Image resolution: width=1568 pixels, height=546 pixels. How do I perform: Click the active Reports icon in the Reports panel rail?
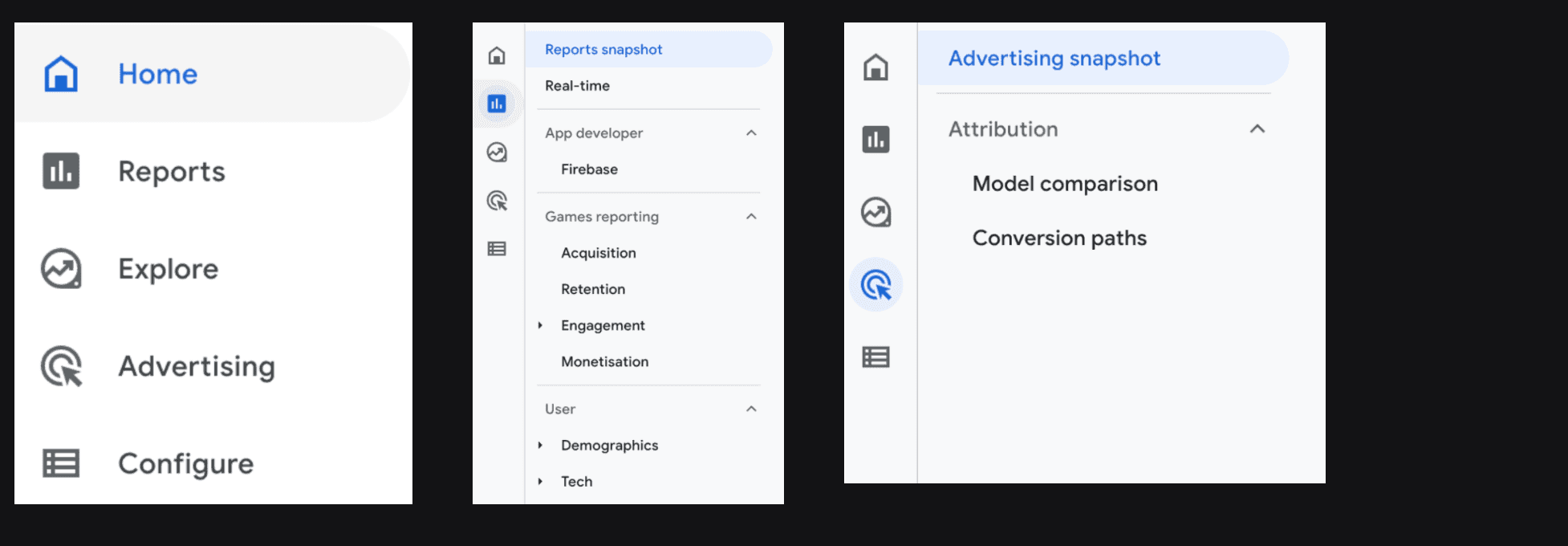tap(497, 104)
